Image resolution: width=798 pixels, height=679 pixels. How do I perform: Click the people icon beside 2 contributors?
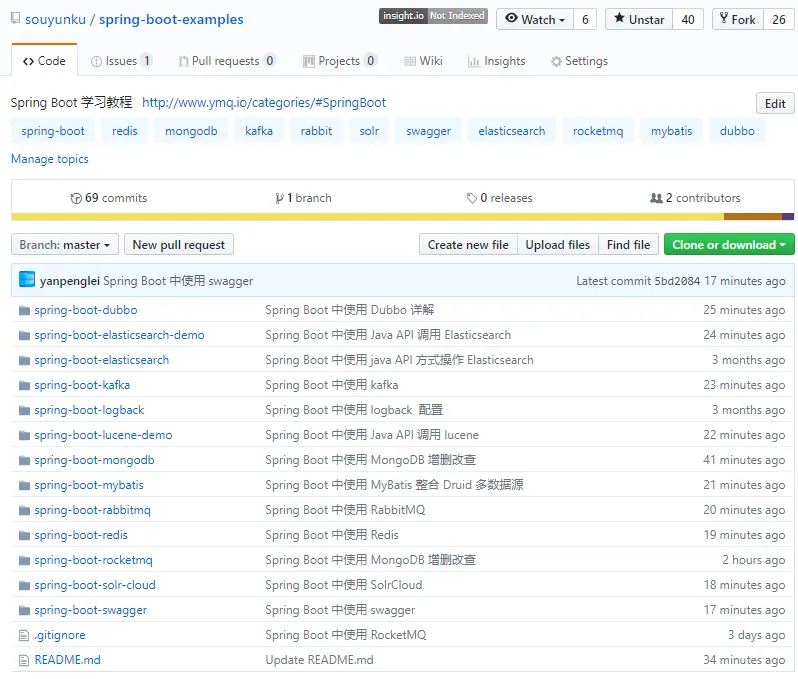[x=656, y=197]
